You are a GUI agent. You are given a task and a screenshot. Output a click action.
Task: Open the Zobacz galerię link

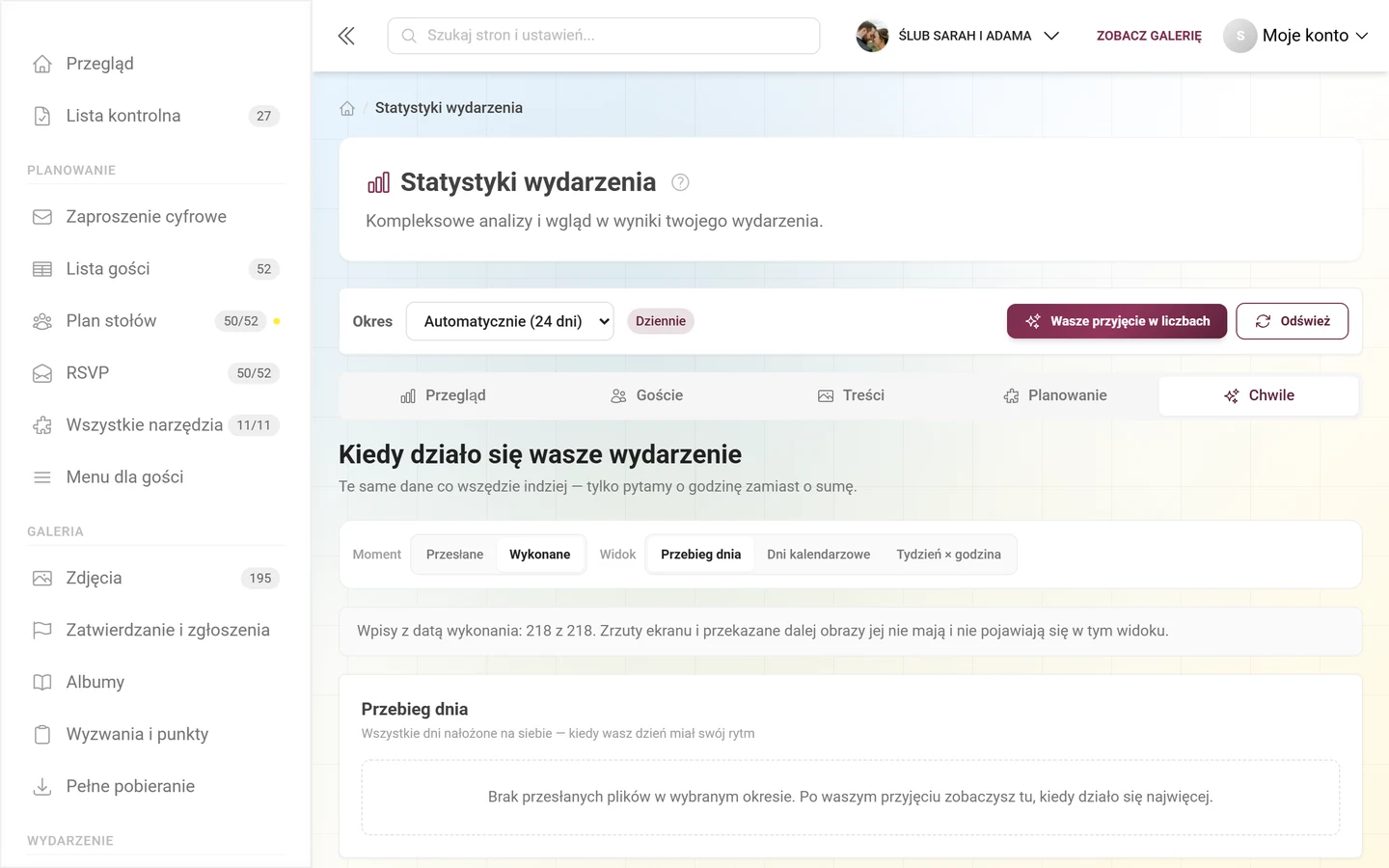point(1149,36)
